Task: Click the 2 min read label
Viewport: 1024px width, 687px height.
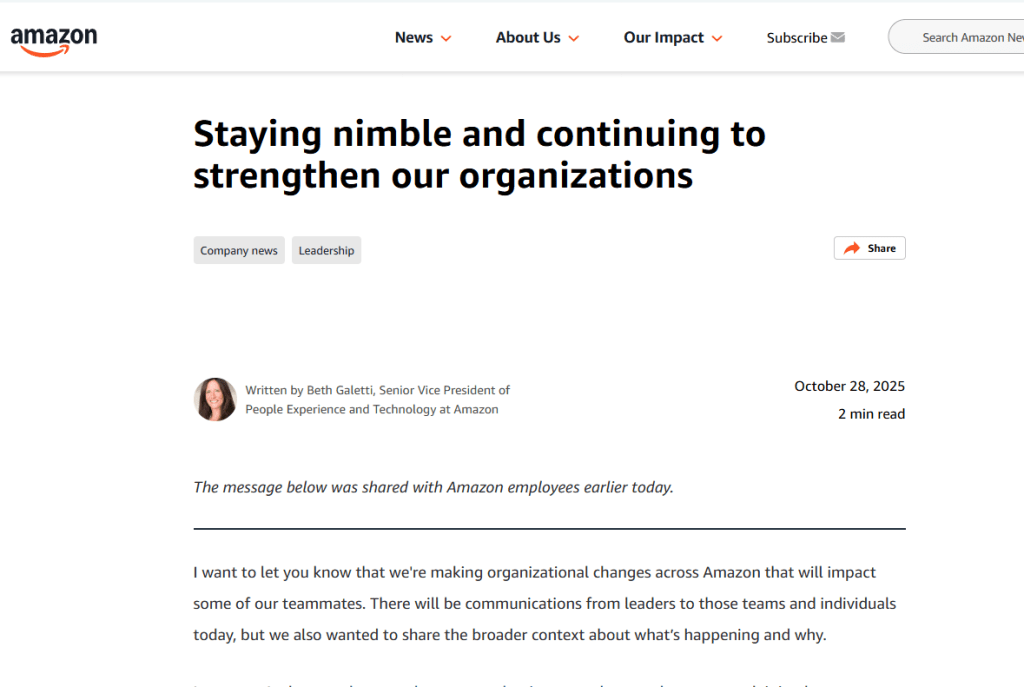Action: coord(871,414)
